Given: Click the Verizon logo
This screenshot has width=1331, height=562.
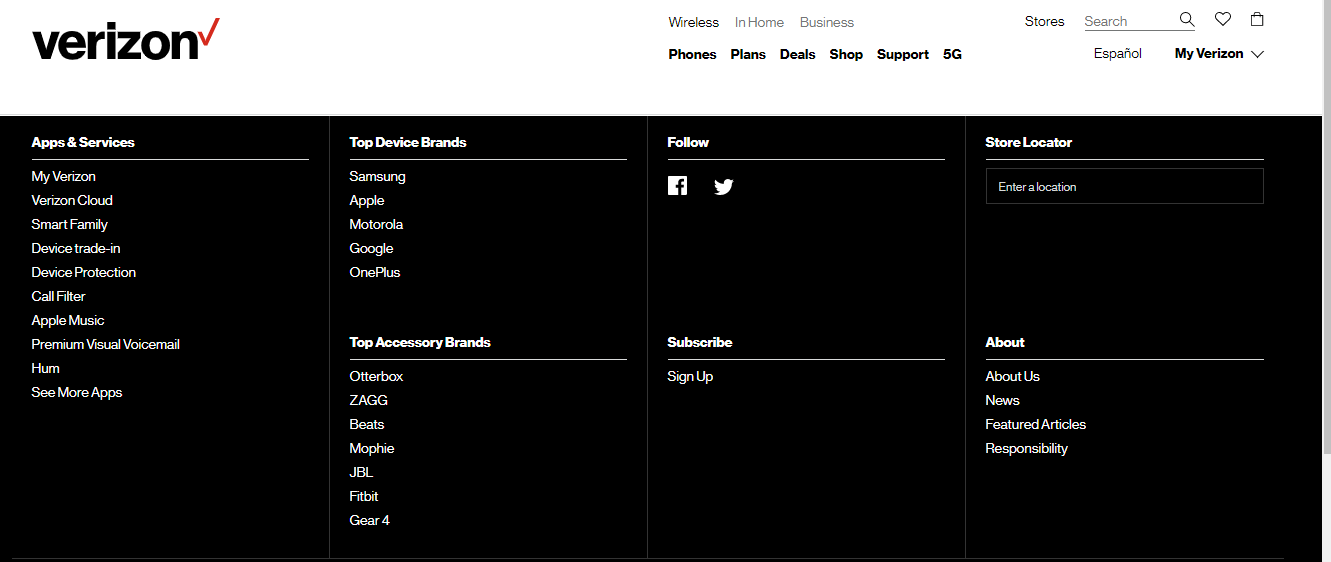Looking at the screenshot, I should (x=126, y=39).
